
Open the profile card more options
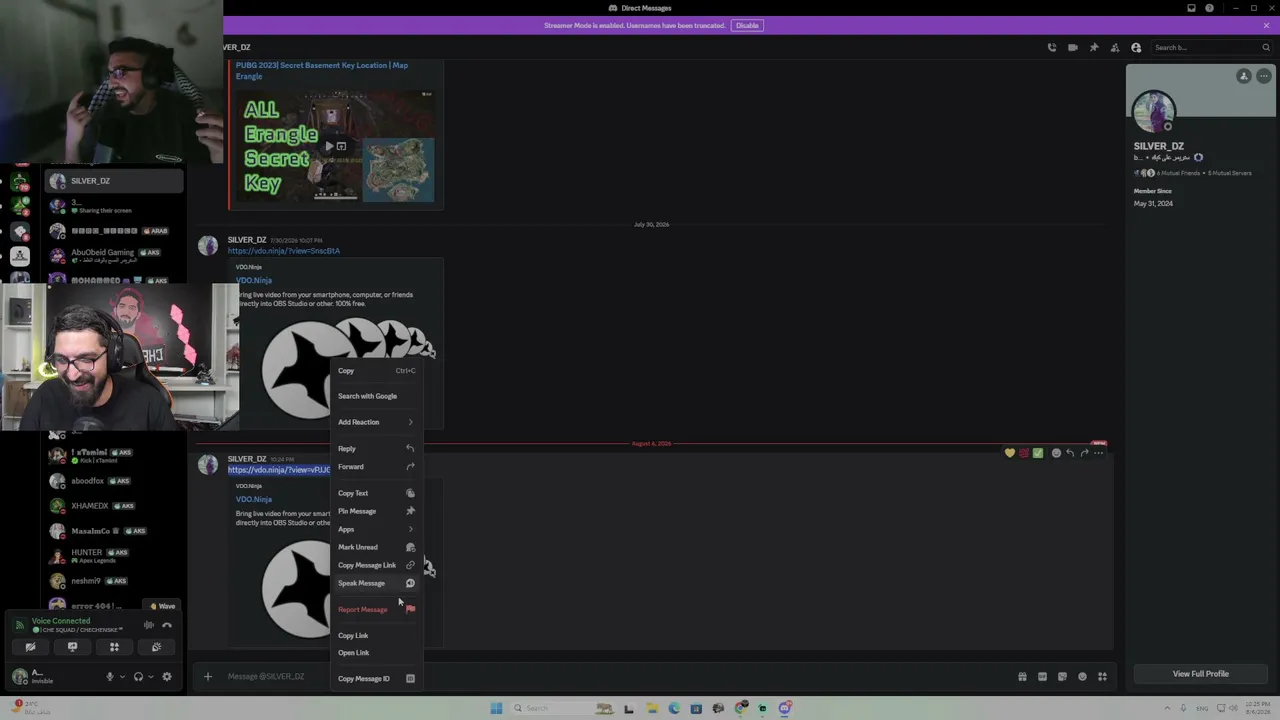1264,76
